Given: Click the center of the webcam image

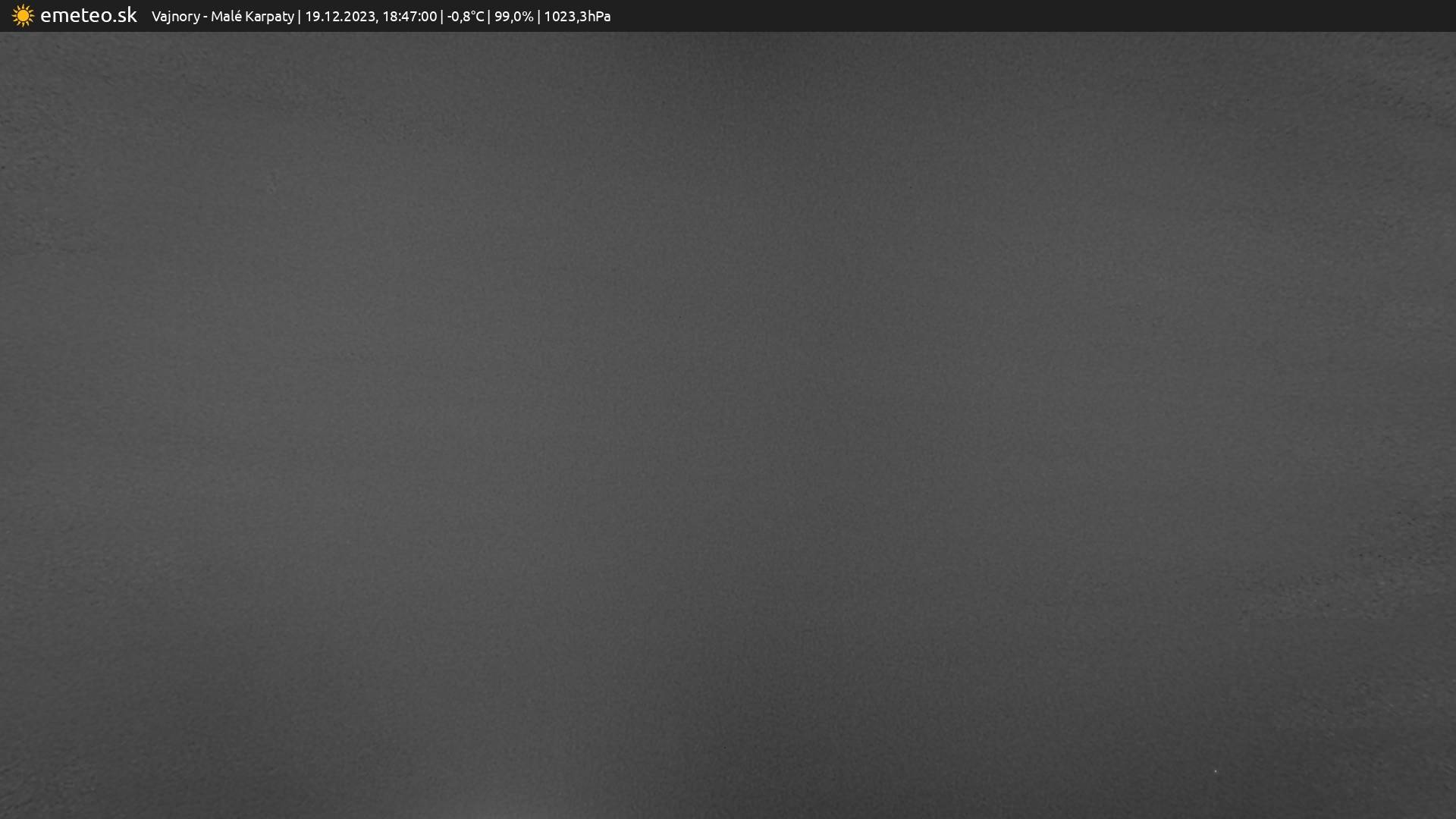Looking at the screenshot, I should point(728,425).
